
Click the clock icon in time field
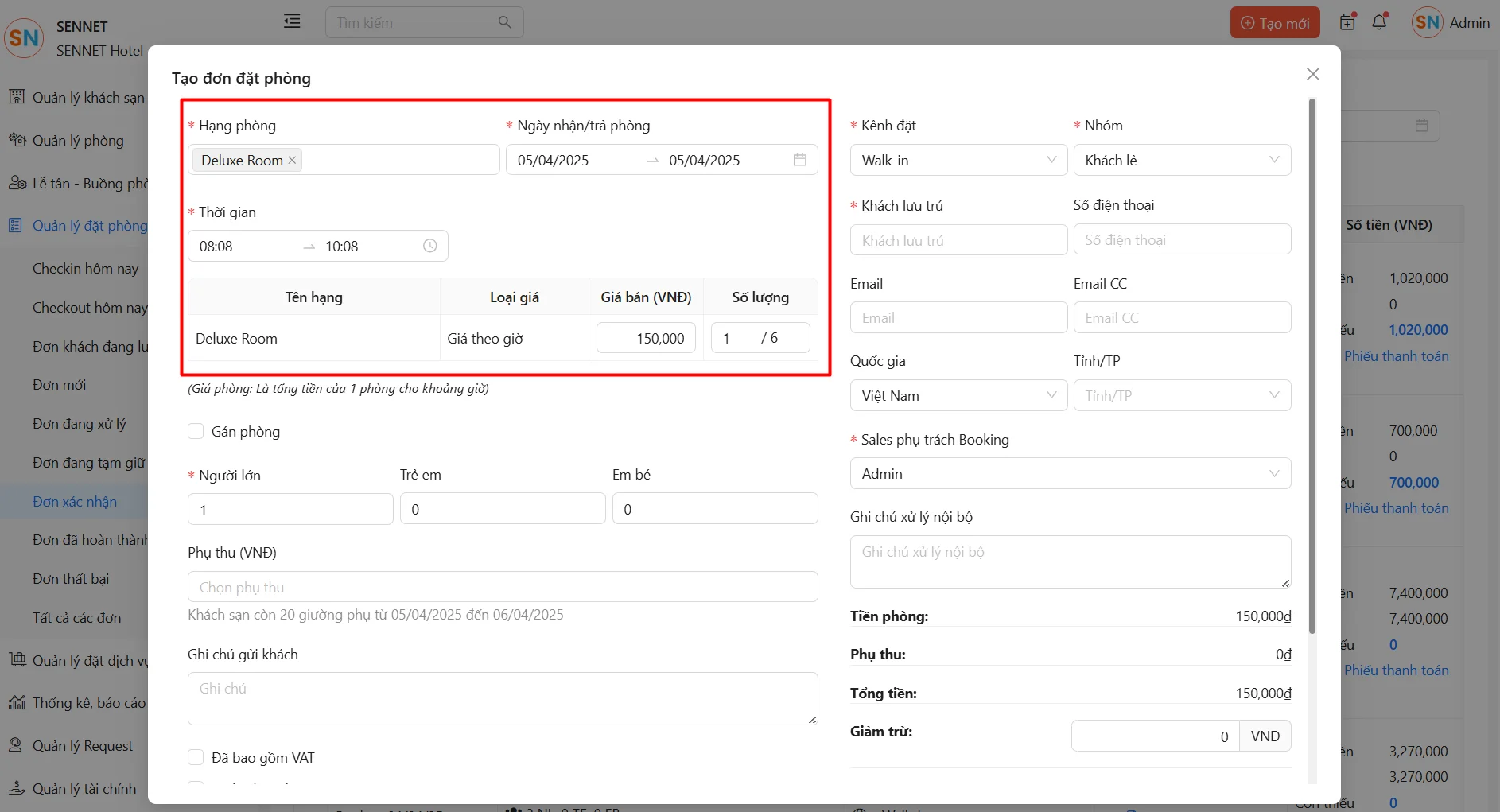coord(429,246)
